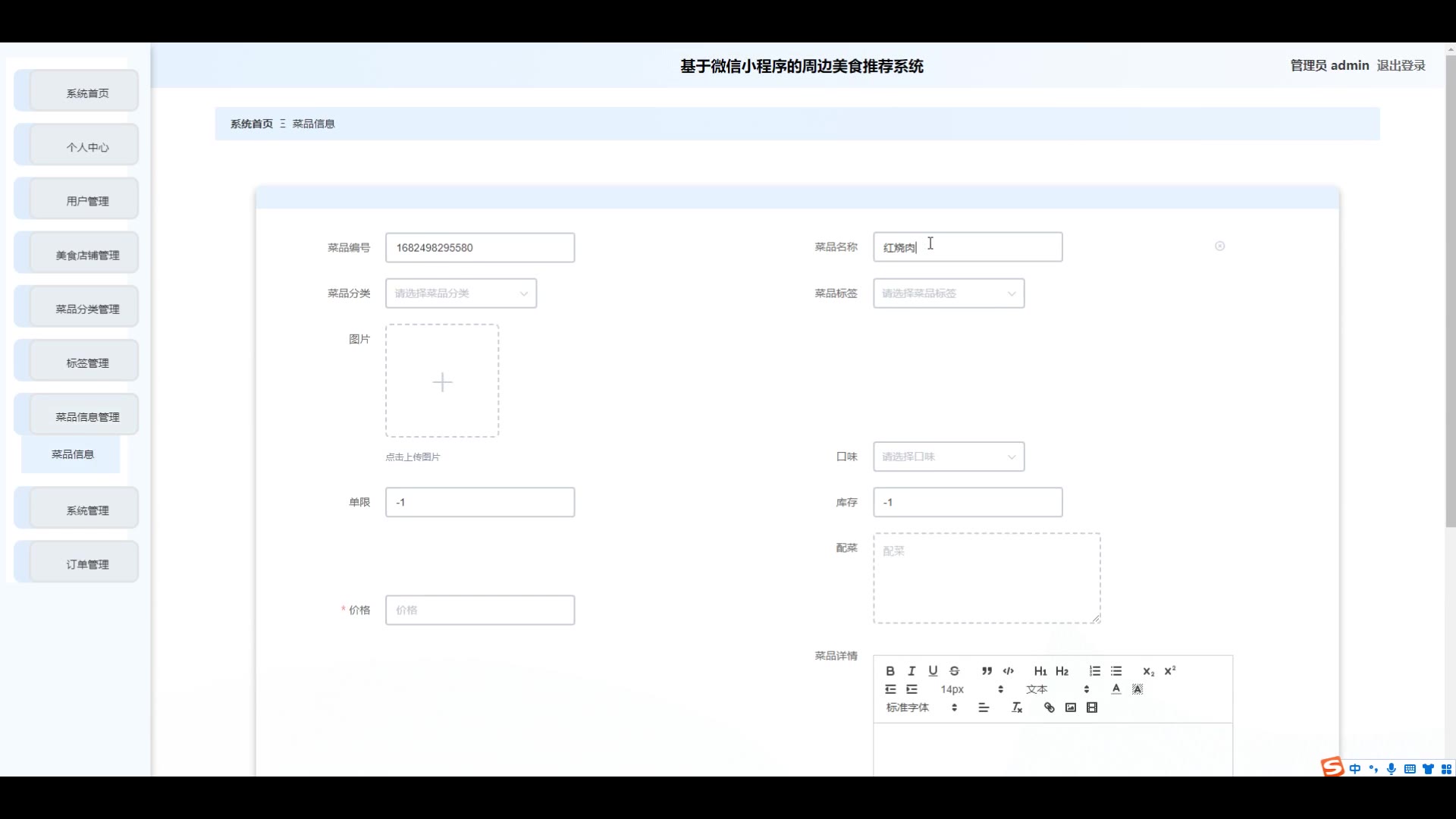Image resolution: width=1456 pixels, height=819 pixels.
Task: Toggle underline formatting in editor
Action: 933,671
